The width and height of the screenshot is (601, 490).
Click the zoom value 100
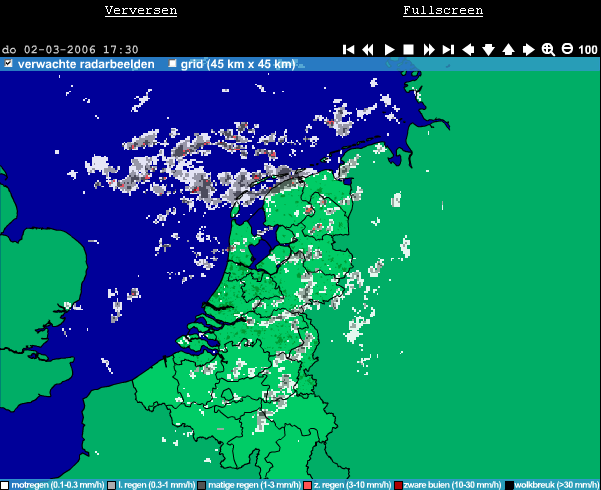coord(588,50)
